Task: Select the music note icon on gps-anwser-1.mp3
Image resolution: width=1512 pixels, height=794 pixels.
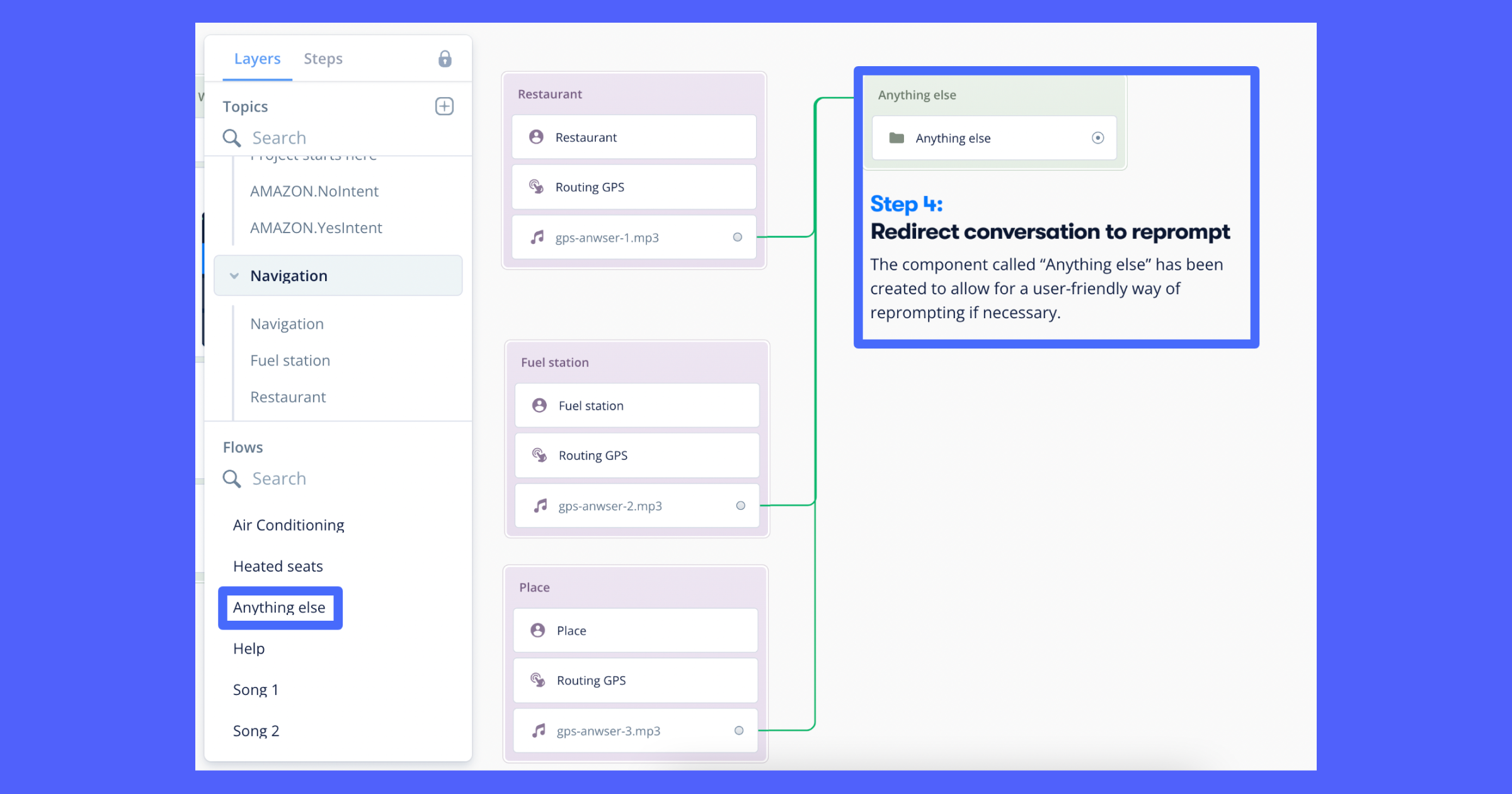Action: tap(537, 238)
